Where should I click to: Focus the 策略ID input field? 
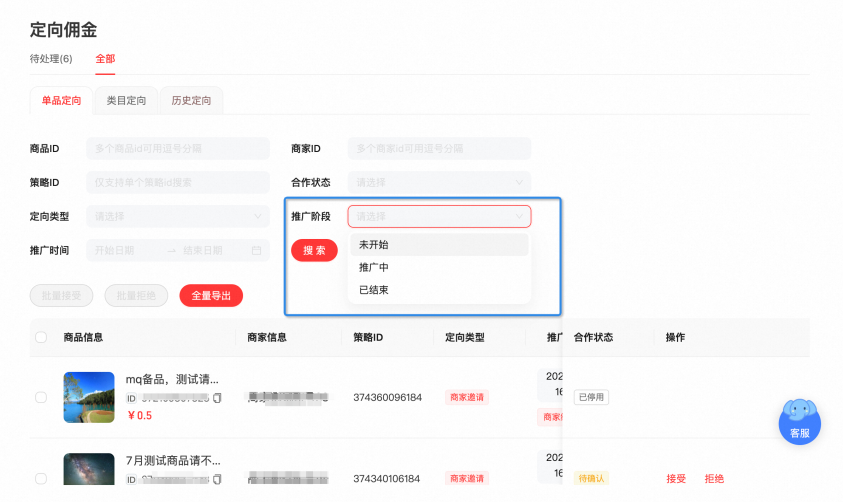(178, 183)
